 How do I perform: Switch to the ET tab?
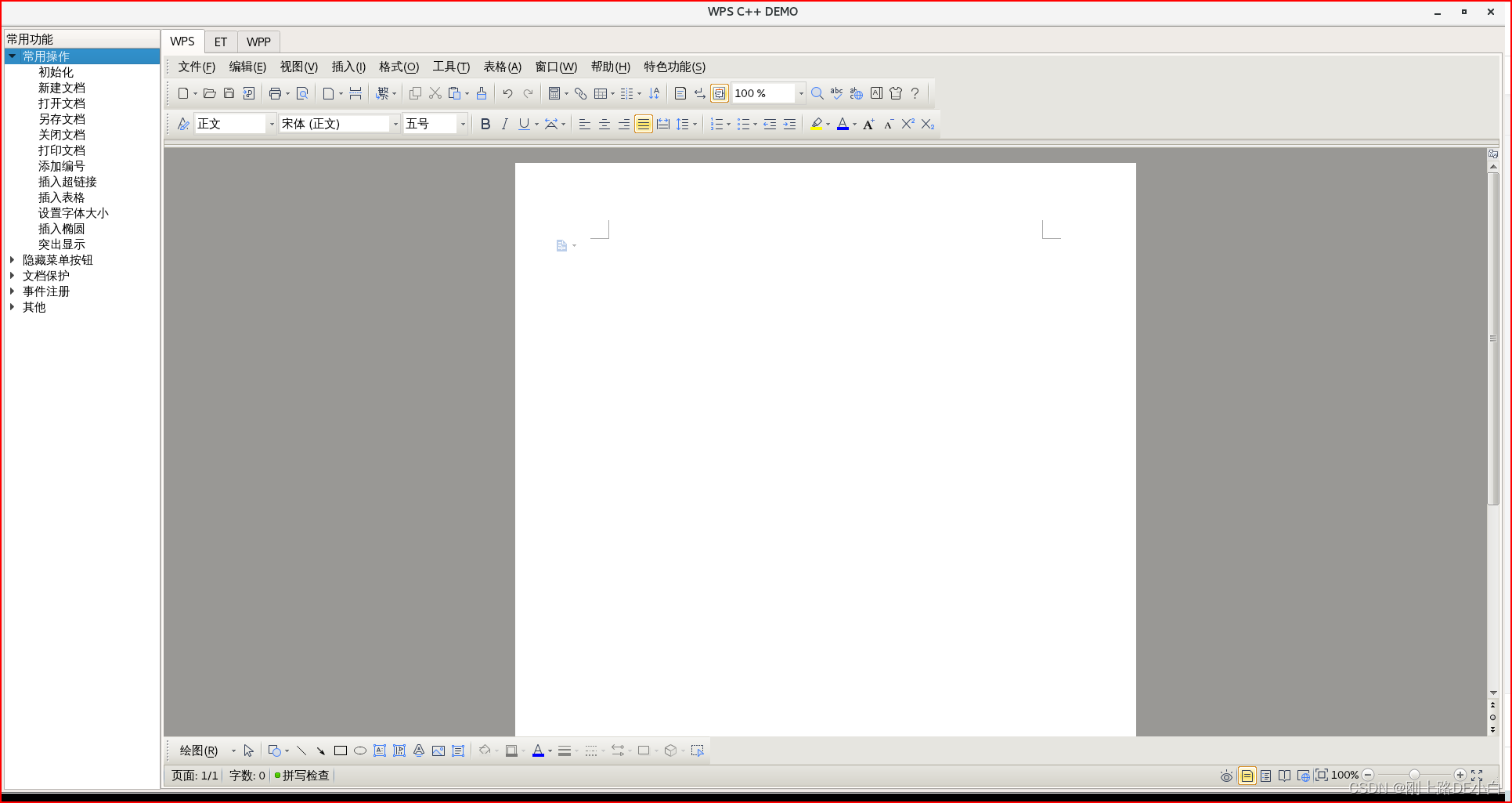221,42
